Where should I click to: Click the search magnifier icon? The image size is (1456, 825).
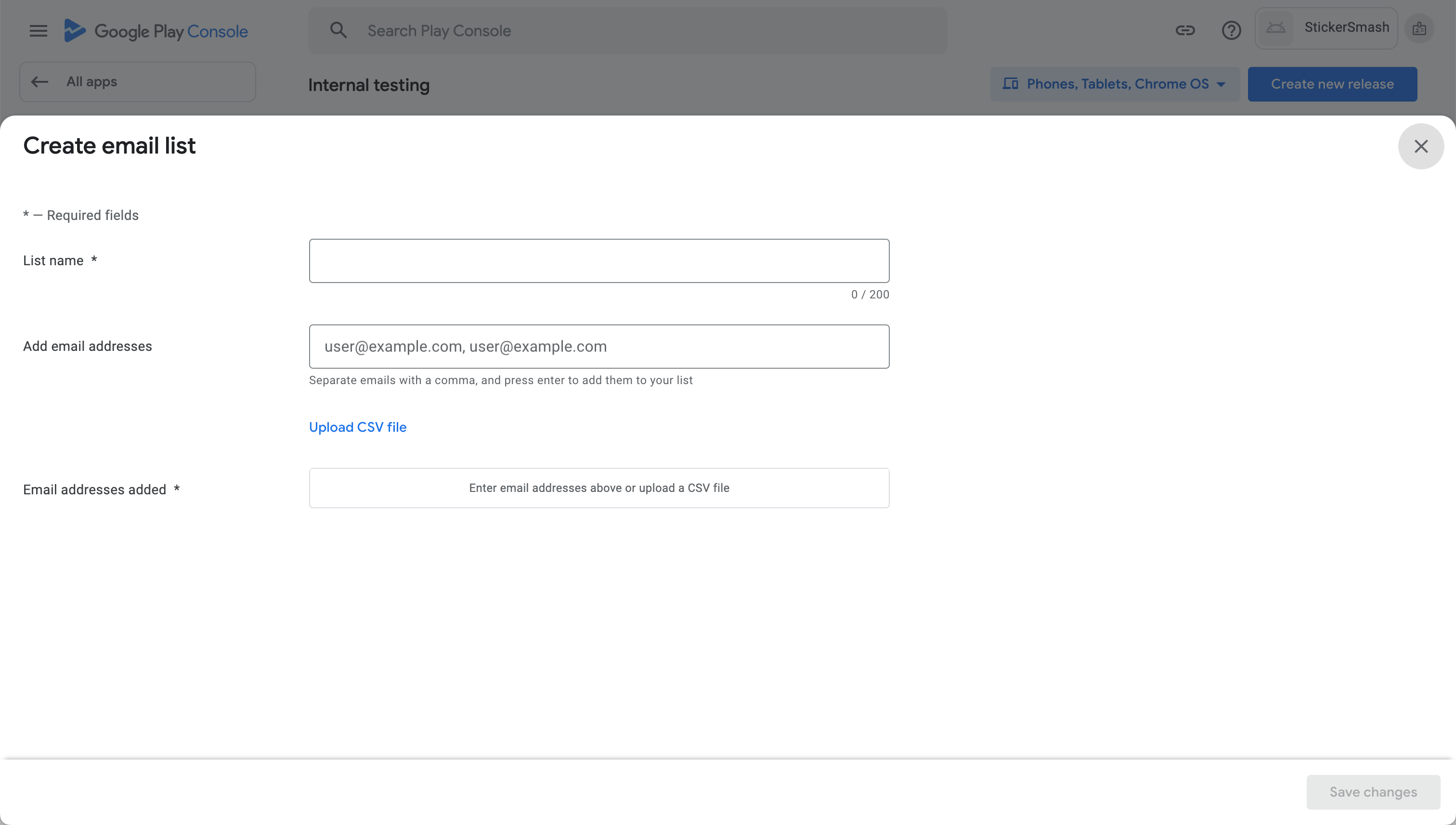[338, 31]
